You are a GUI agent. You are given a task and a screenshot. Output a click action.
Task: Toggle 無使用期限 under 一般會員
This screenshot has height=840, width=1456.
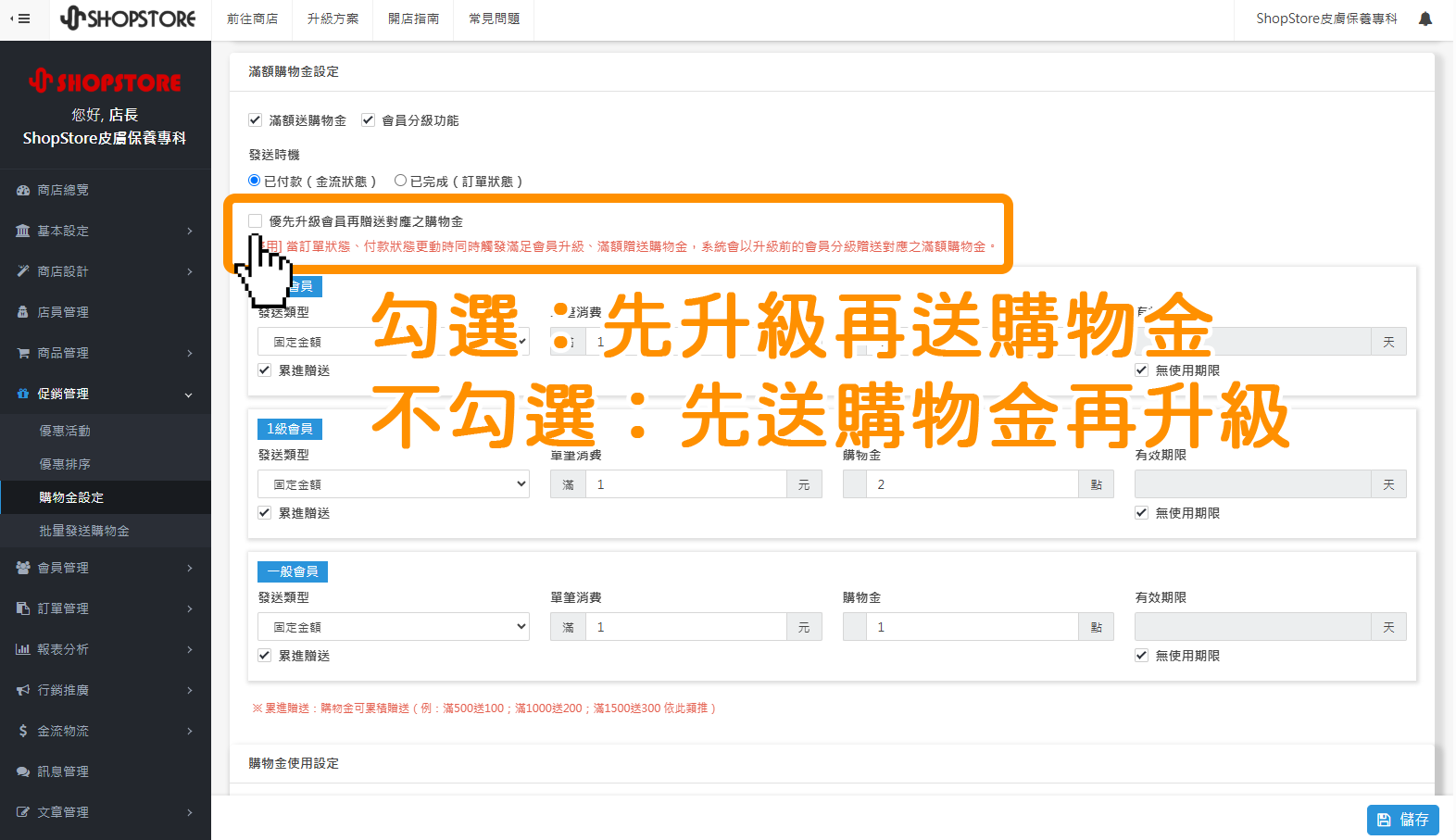tap(1141, 656)
